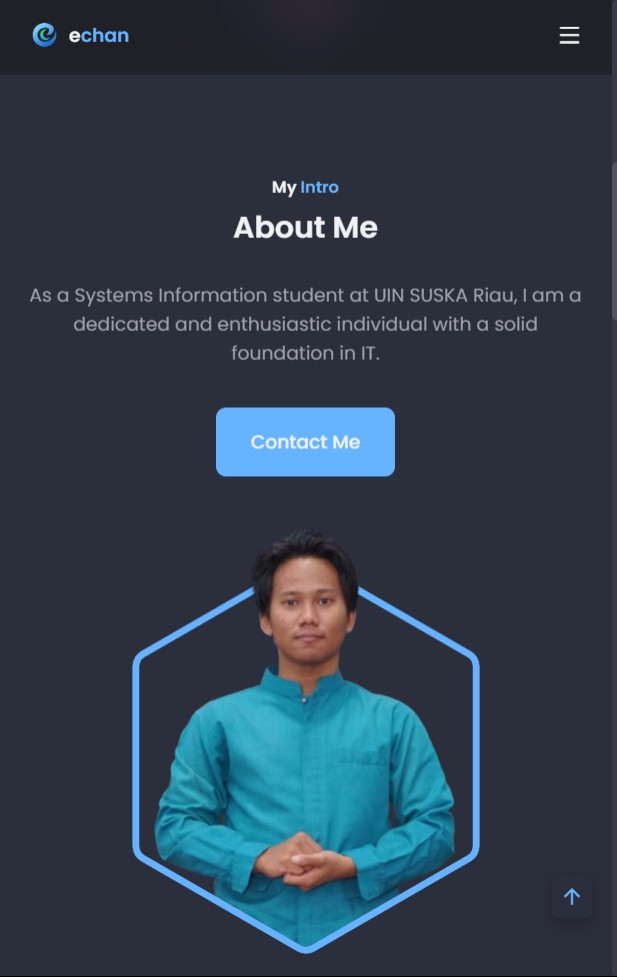Click the blue hexagon frame border
Screen dimensions: 617x977
click(x=136, y=748)
